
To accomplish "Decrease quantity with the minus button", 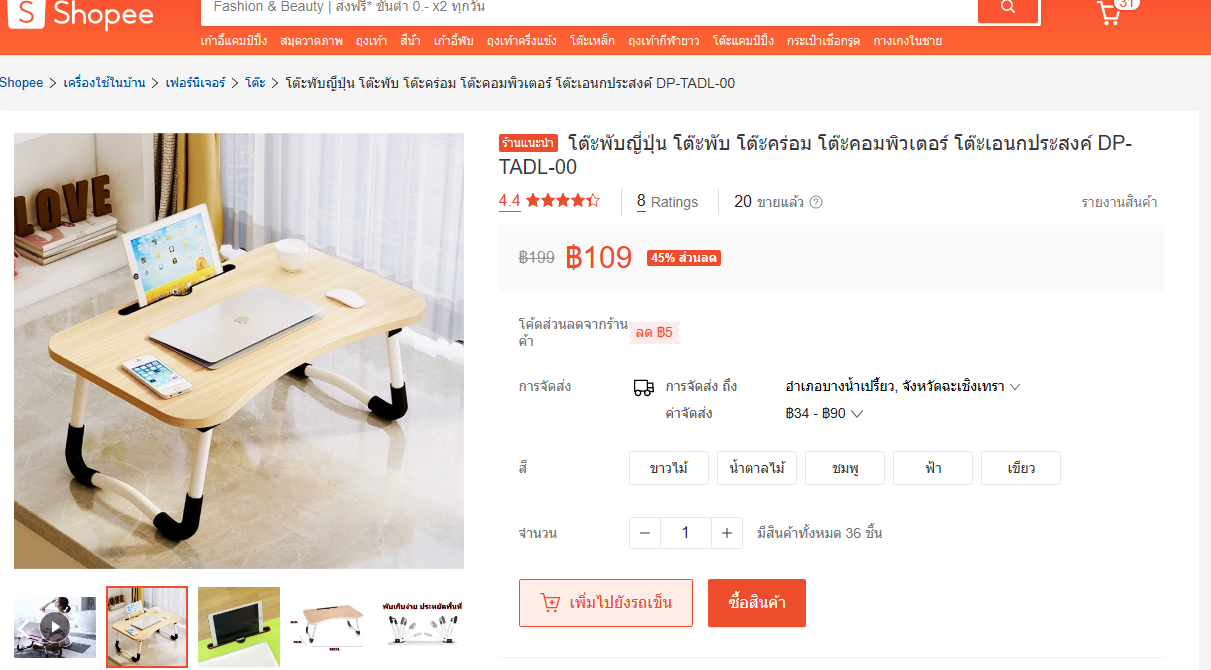I will click(x=645, y=533).
